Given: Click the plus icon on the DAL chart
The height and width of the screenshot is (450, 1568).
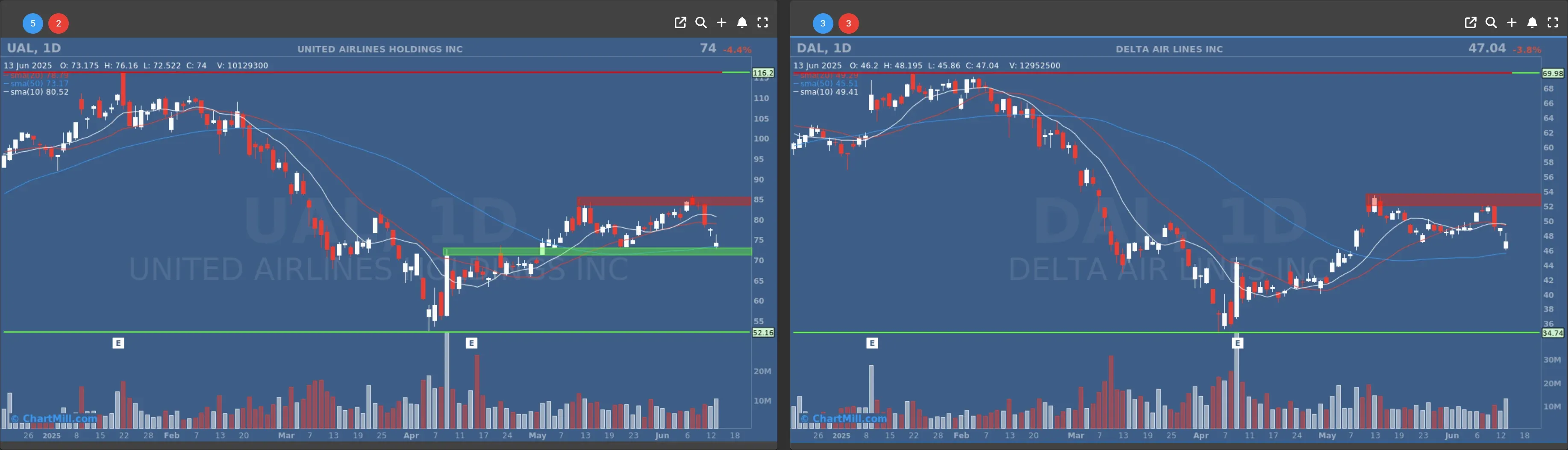Looking at the screenshot, I should 1512,23.
